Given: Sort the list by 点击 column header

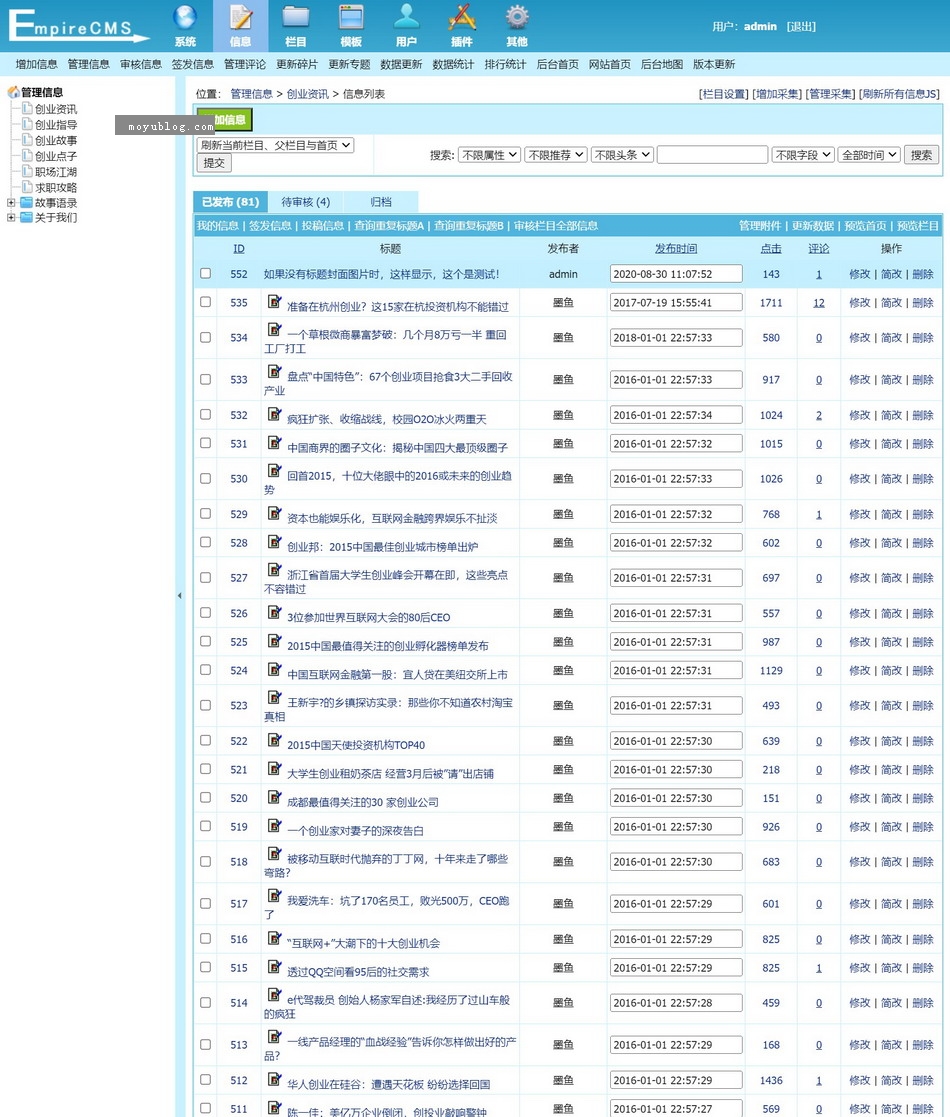Looking at the screenshot, I should pos(771,248).
